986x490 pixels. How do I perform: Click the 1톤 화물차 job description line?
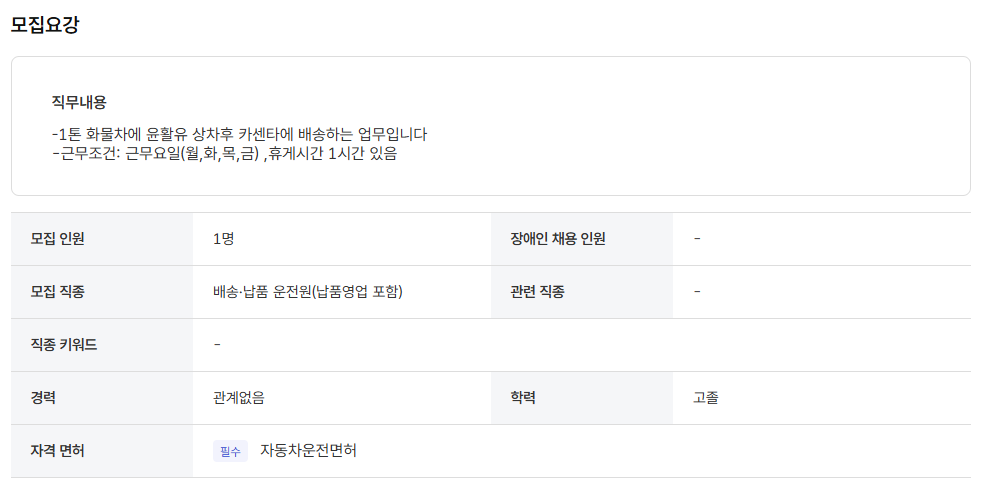pyautogui.click(x=240, y=134)
